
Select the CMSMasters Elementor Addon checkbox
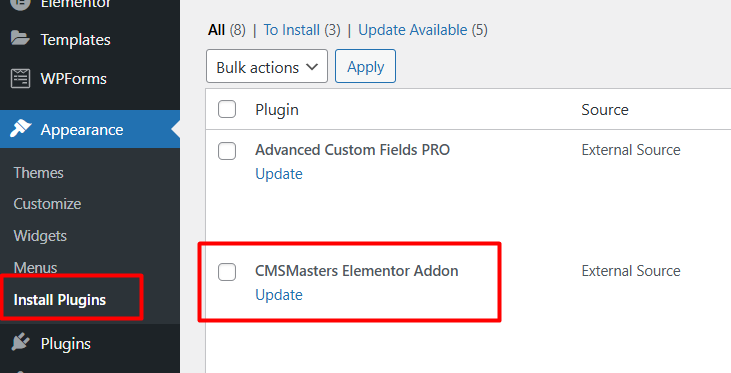click(227, 272)
